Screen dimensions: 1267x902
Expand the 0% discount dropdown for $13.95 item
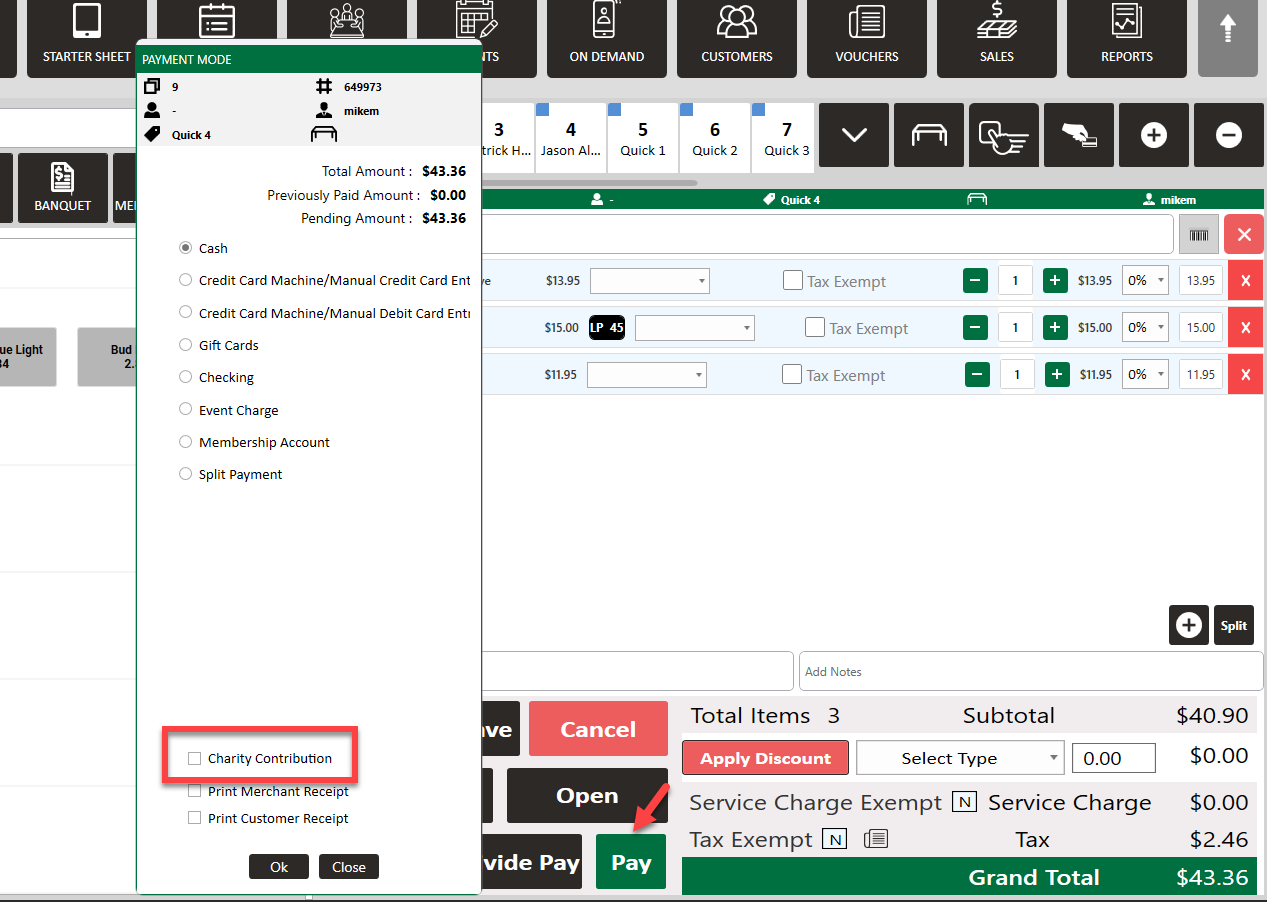pos(1145,281)
